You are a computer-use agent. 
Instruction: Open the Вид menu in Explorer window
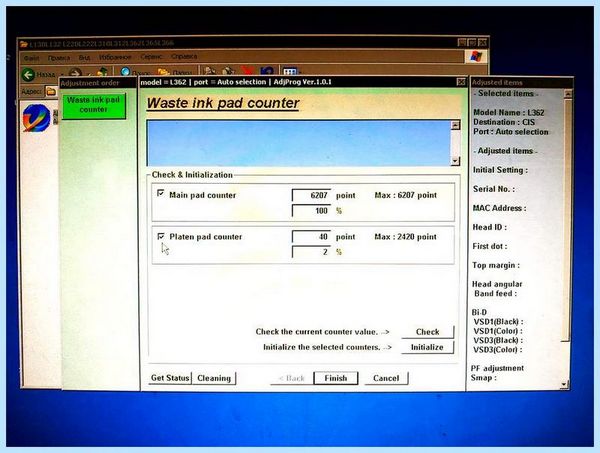[x=84, y=57]
